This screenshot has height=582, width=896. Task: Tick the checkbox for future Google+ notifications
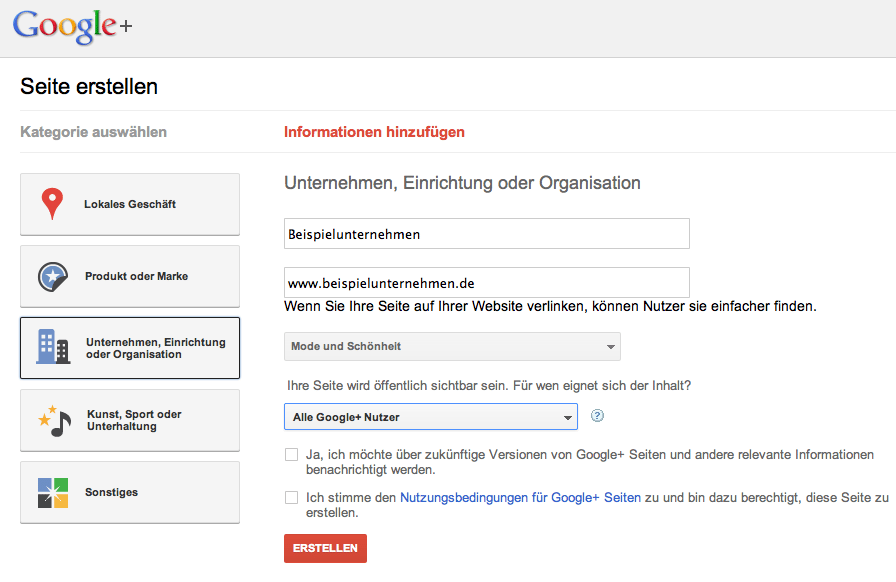point(291,455)
